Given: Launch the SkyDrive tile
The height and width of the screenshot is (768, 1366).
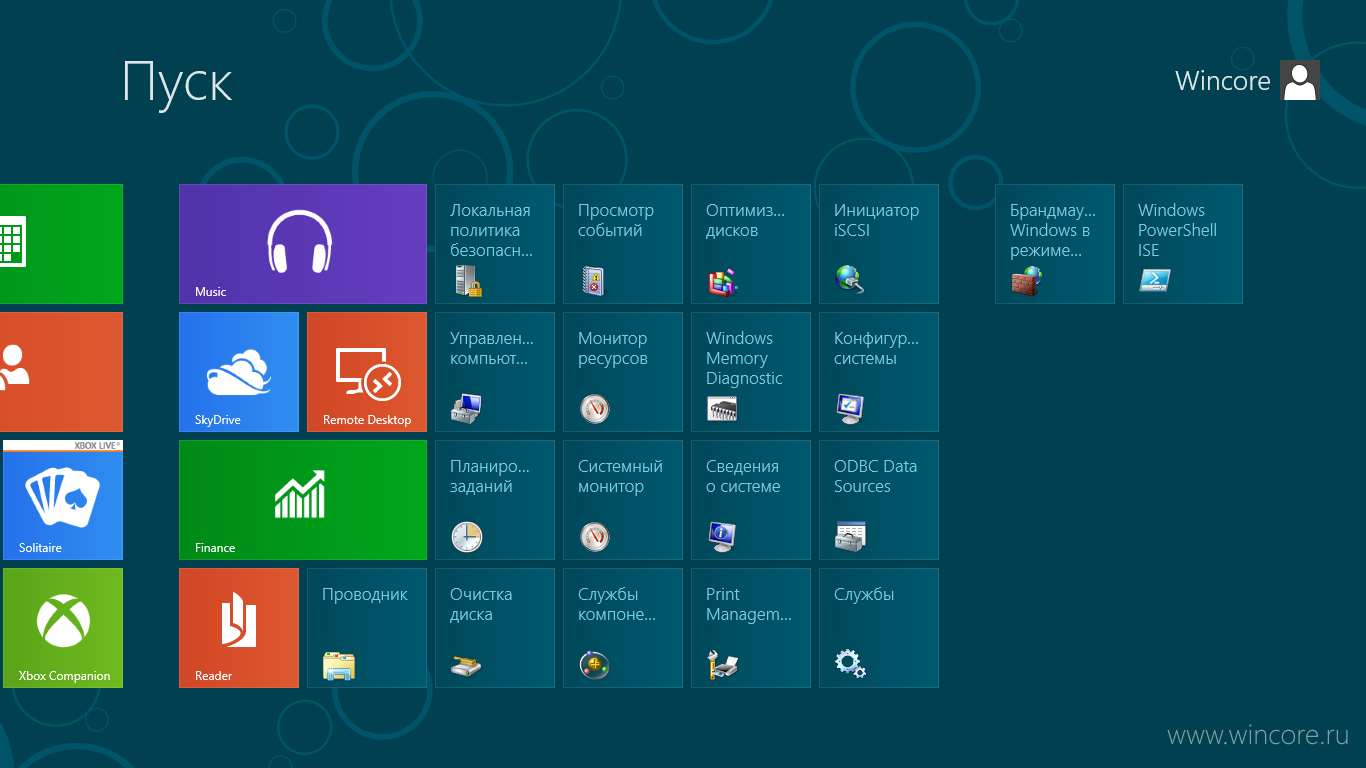Looking at the screenshot, I should point(238,371).
